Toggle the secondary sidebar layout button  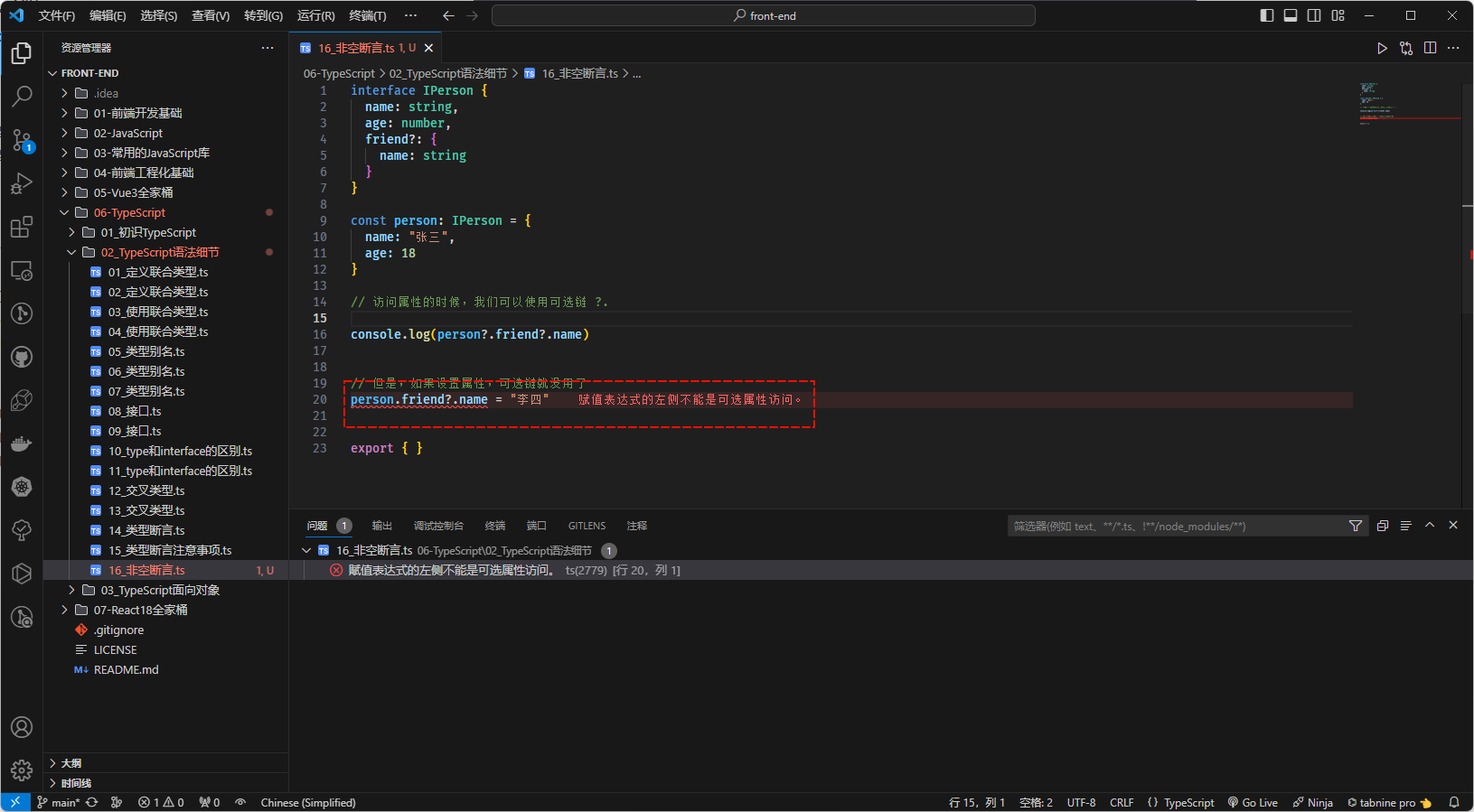[1314, 15]
